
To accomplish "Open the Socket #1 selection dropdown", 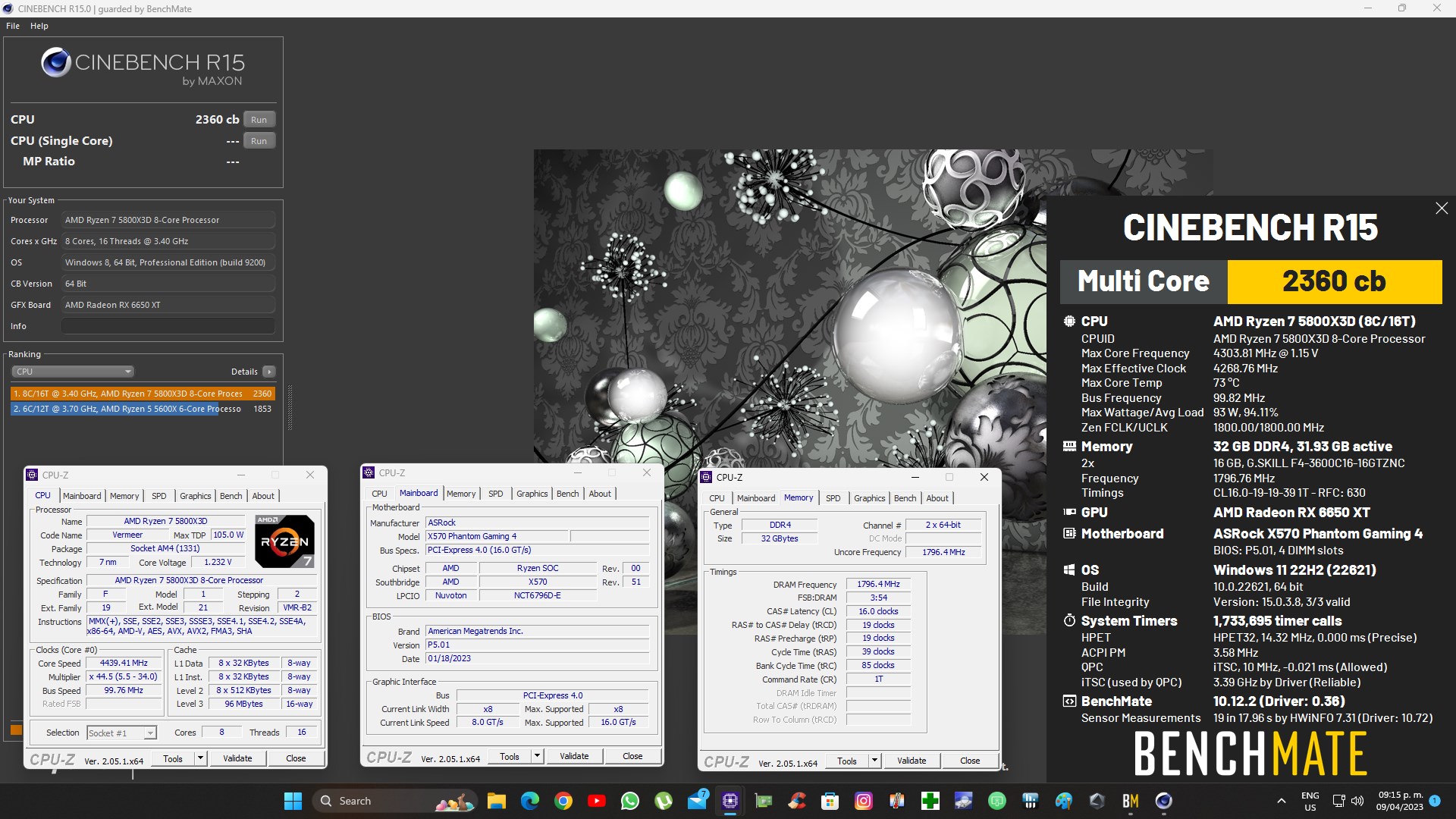I will coord(121,733).
